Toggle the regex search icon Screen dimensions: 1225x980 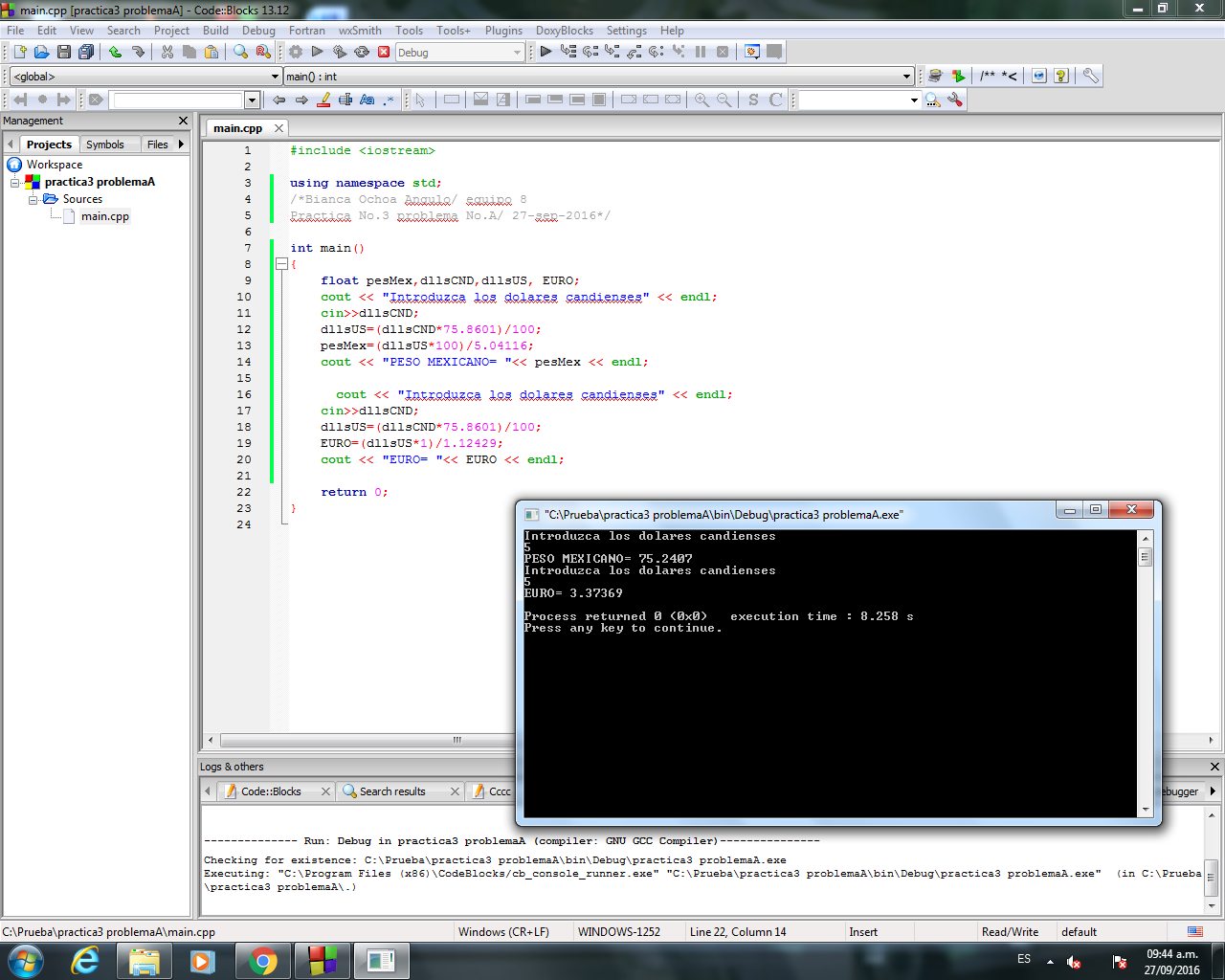(390, 100)
